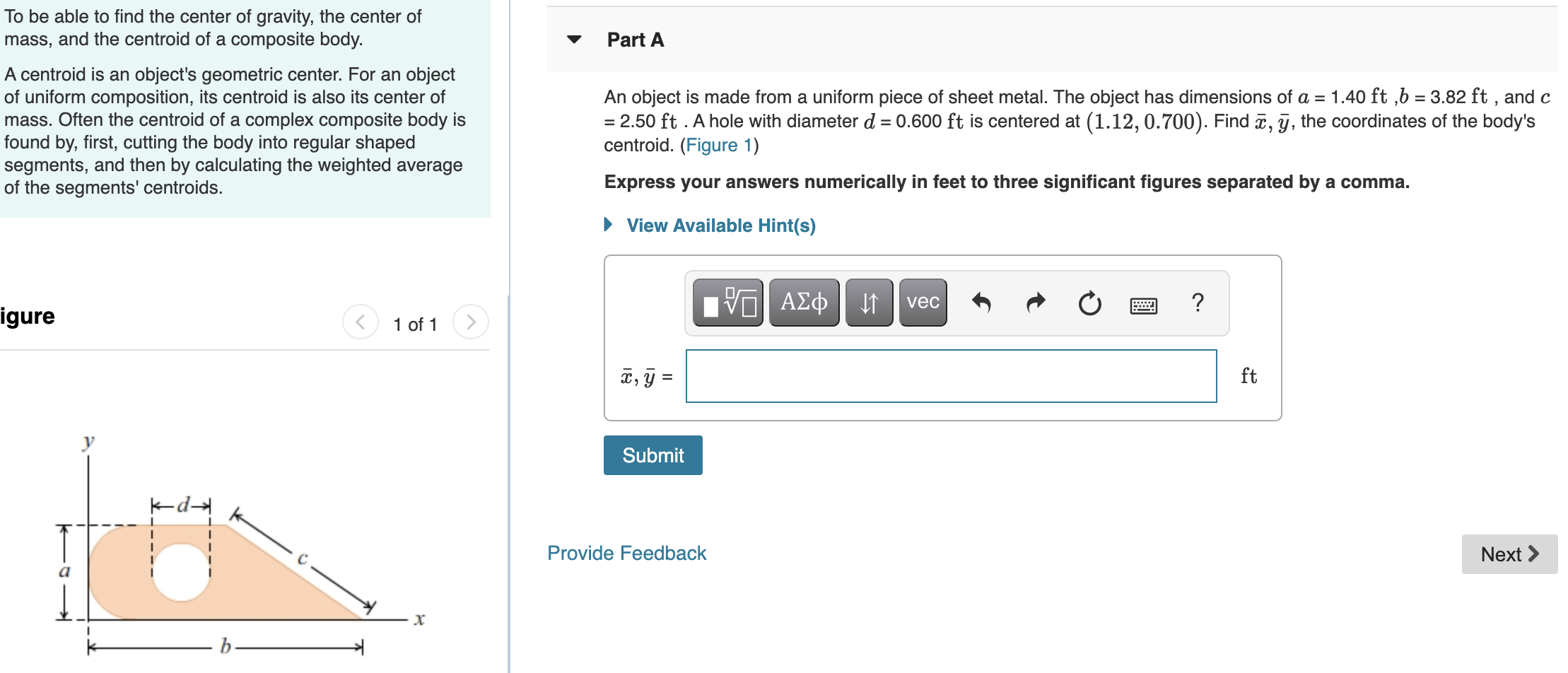Click inside the x,y answer box
Image resolution: width=1568 pixels, height=673 pixels.
tap(951, 377)
